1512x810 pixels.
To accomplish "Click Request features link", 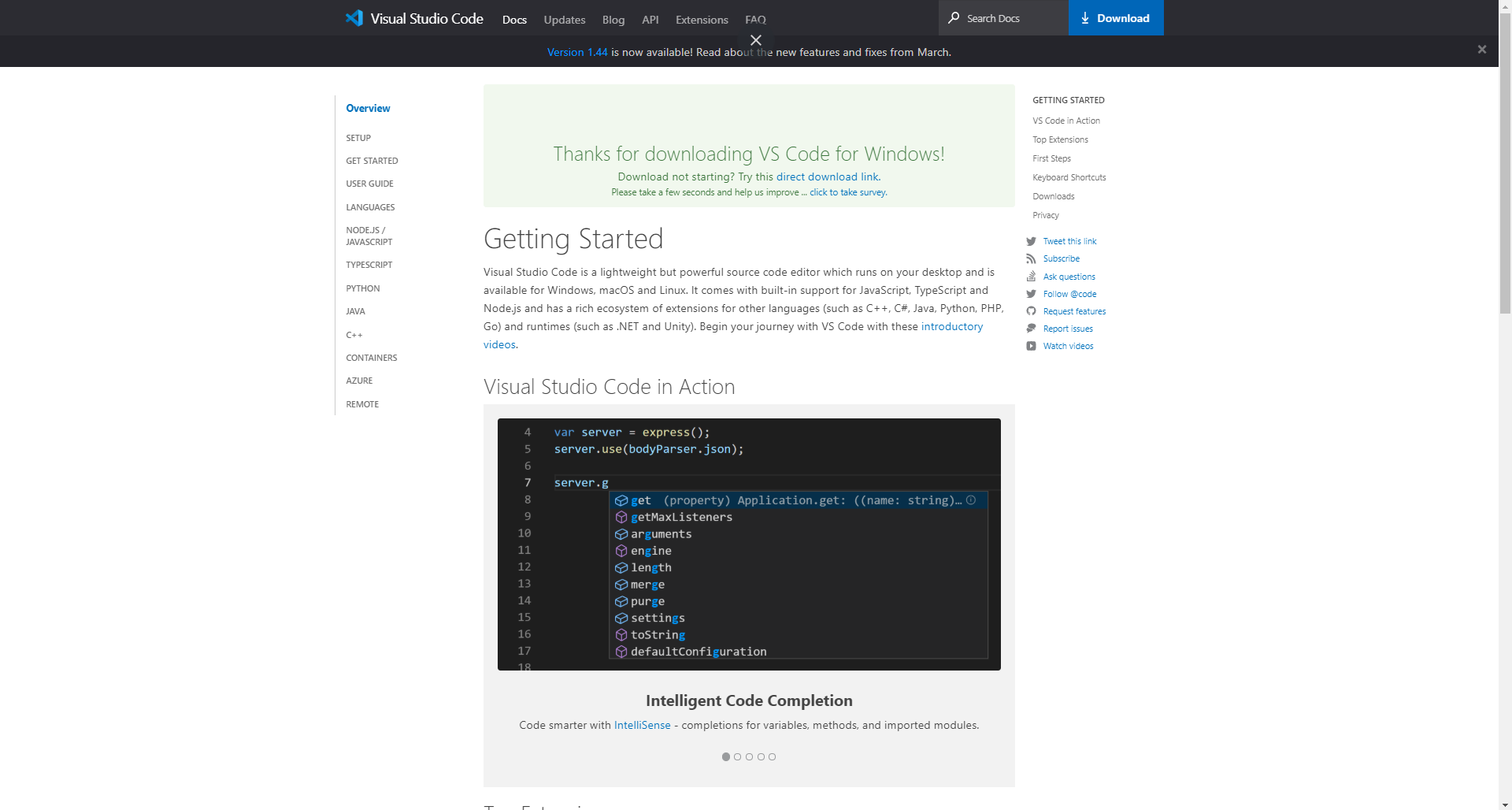I will (x=1074, y=311).
